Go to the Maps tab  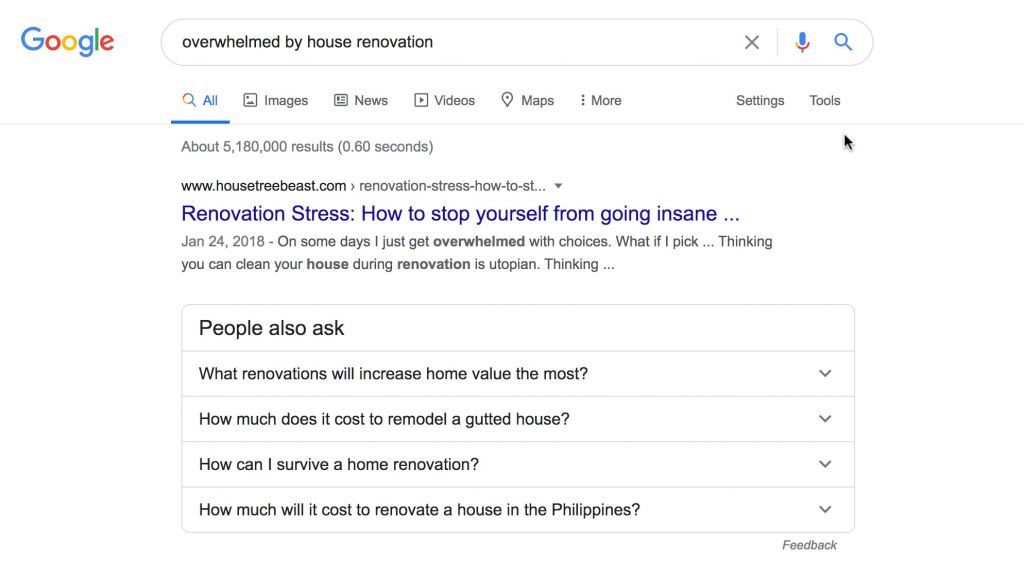point(527,100)
